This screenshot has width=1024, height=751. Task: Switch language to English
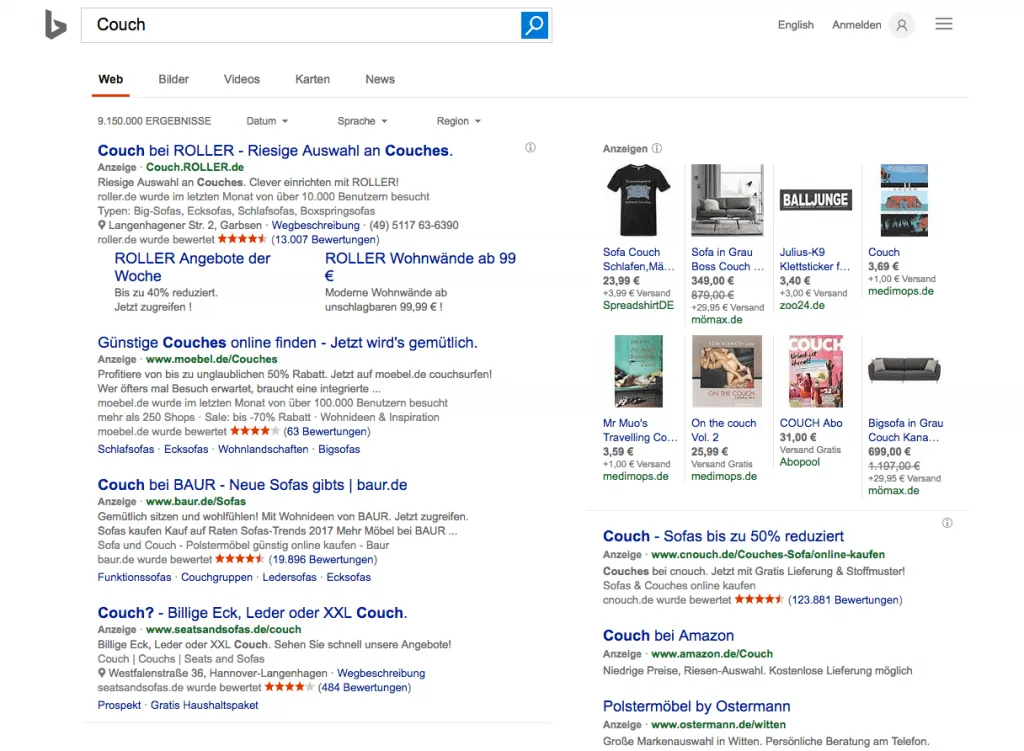coord(795,25)
